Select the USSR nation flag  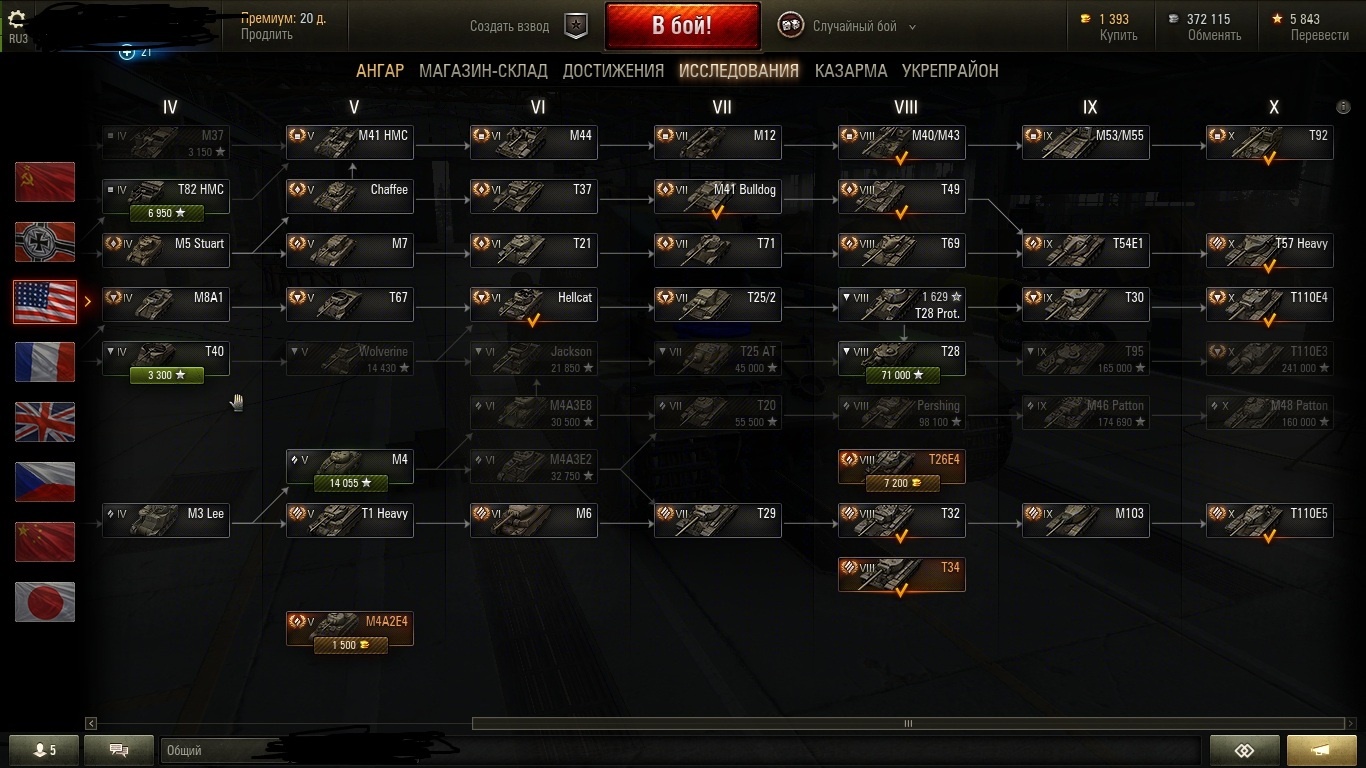(x=45, y=183)
